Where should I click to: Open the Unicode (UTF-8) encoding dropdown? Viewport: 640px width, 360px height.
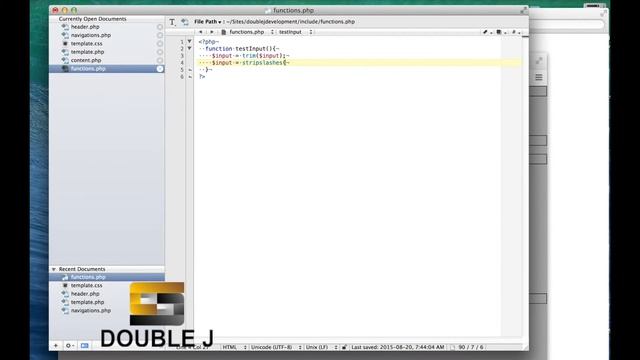click(276, 347)
